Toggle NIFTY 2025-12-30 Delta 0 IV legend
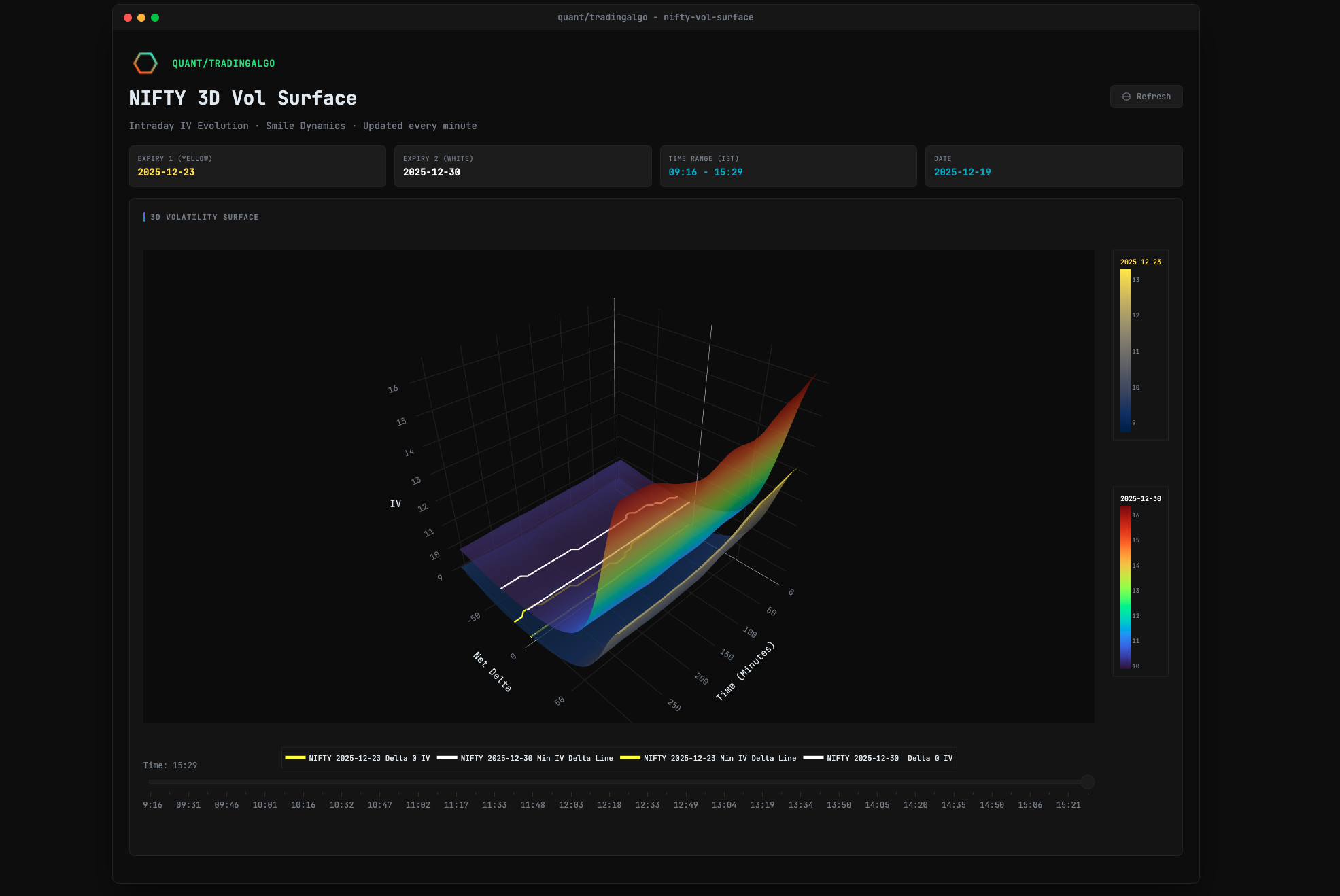 [879, 758]
